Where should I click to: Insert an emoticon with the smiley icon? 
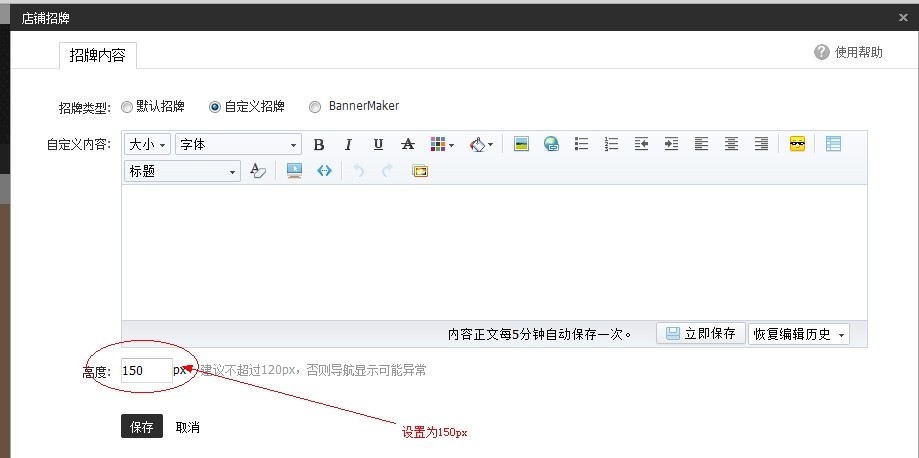click(797, 144)
